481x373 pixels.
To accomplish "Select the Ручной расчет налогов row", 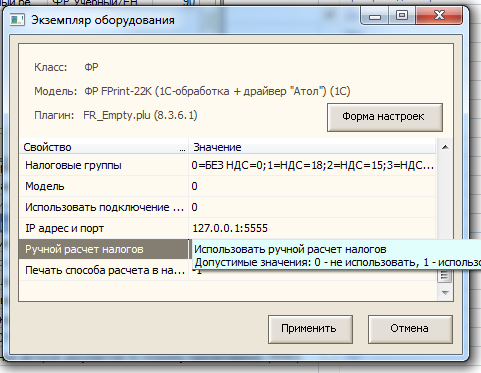I will (104, 249).
